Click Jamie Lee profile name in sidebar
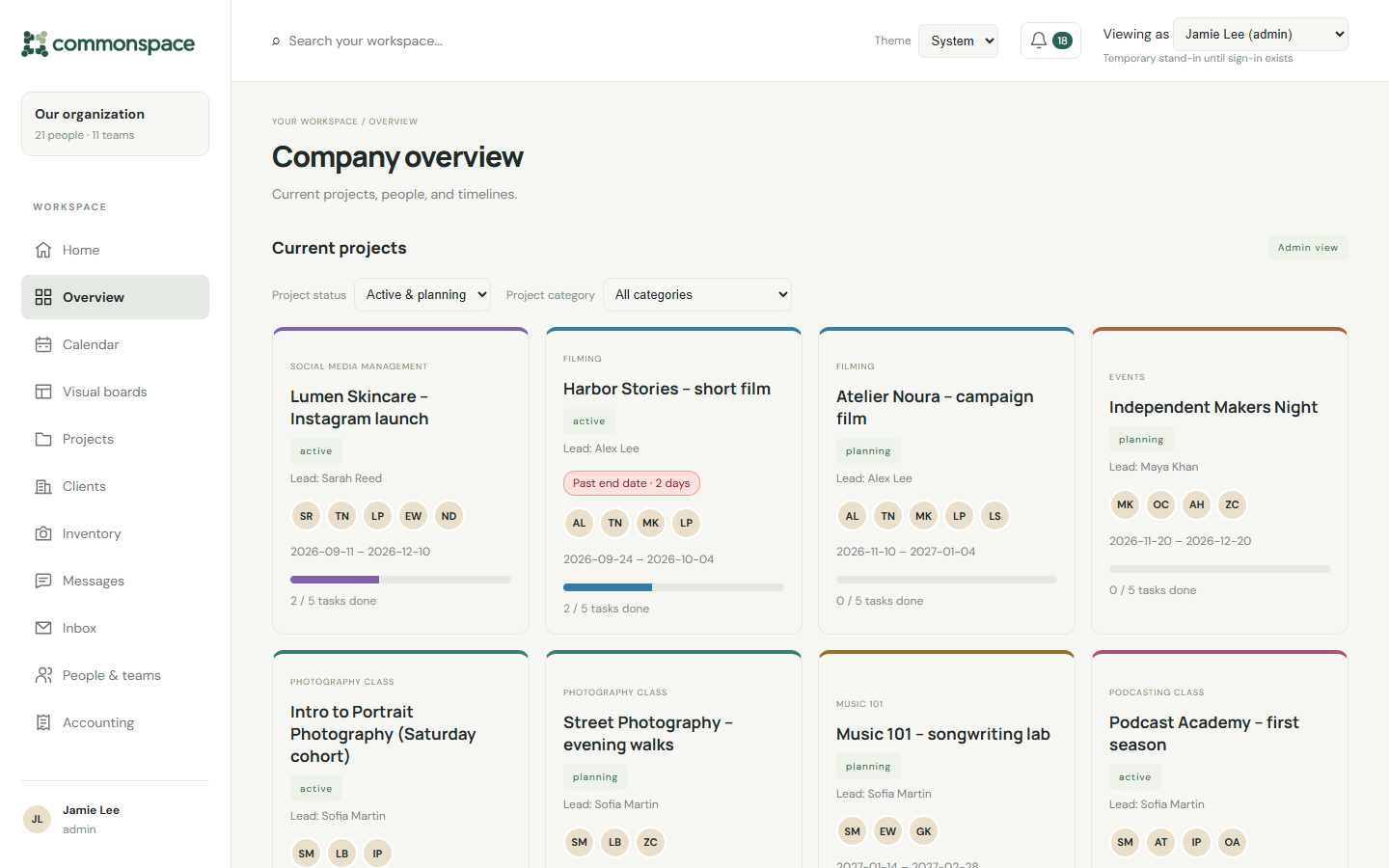 click(x=91, y=810)
